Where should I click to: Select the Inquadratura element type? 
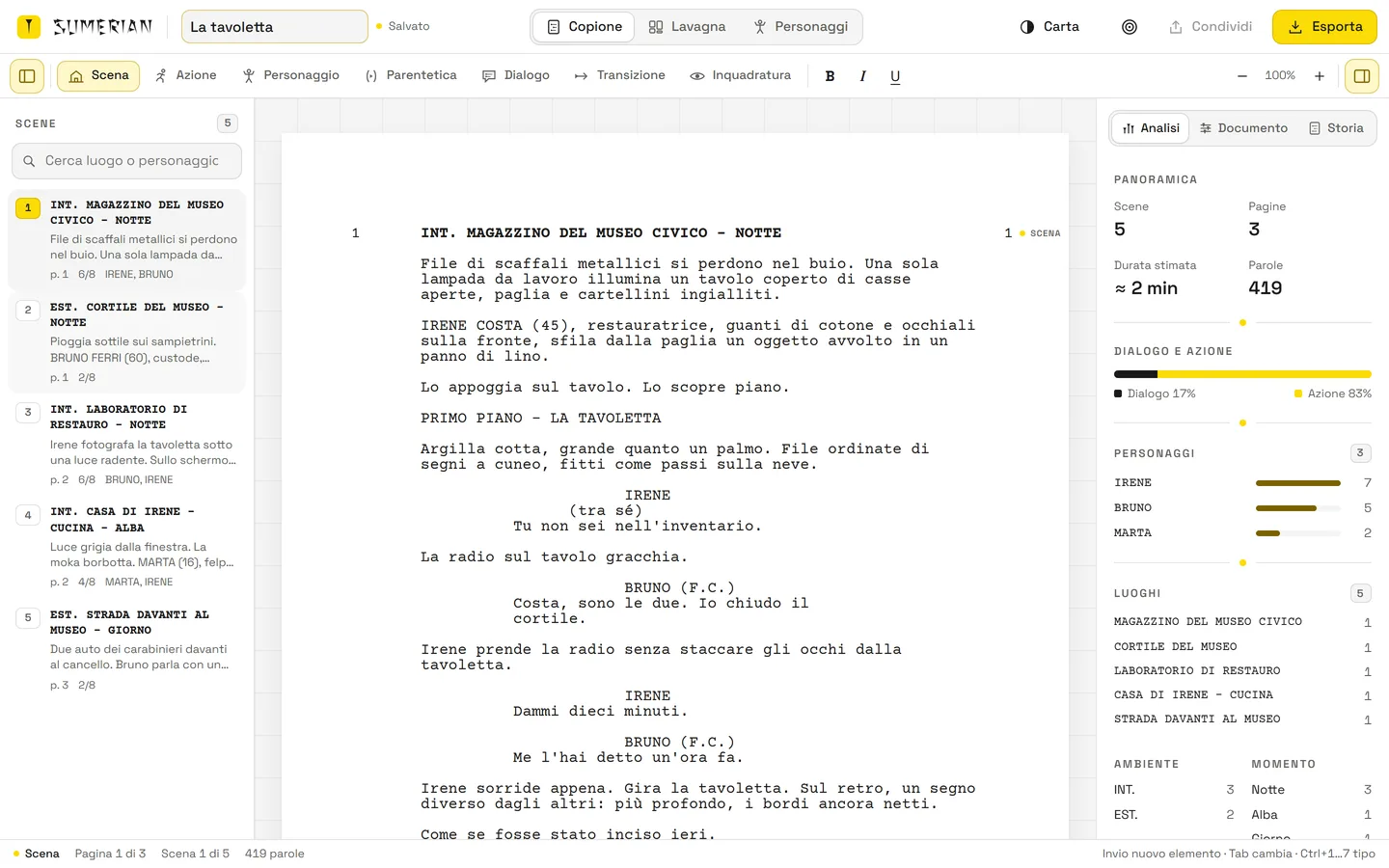[741, 75]
